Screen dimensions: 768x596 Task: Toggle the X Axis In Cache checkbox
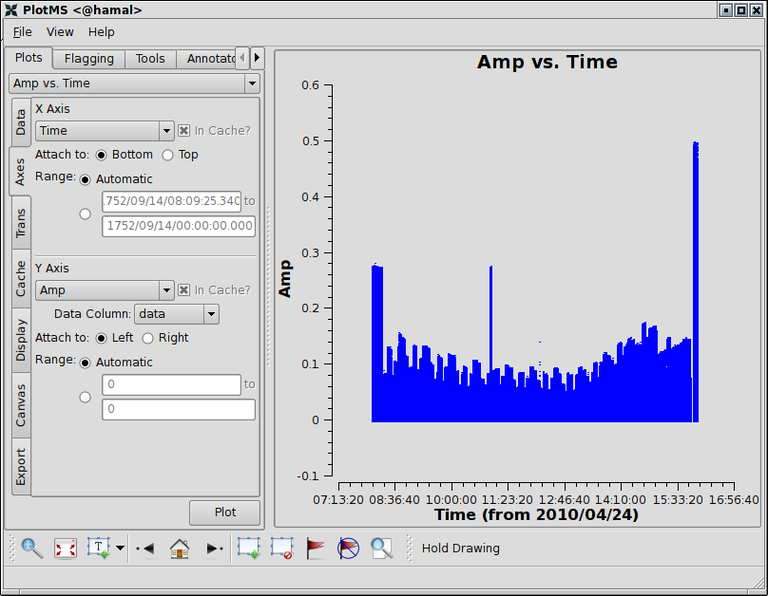184,131
